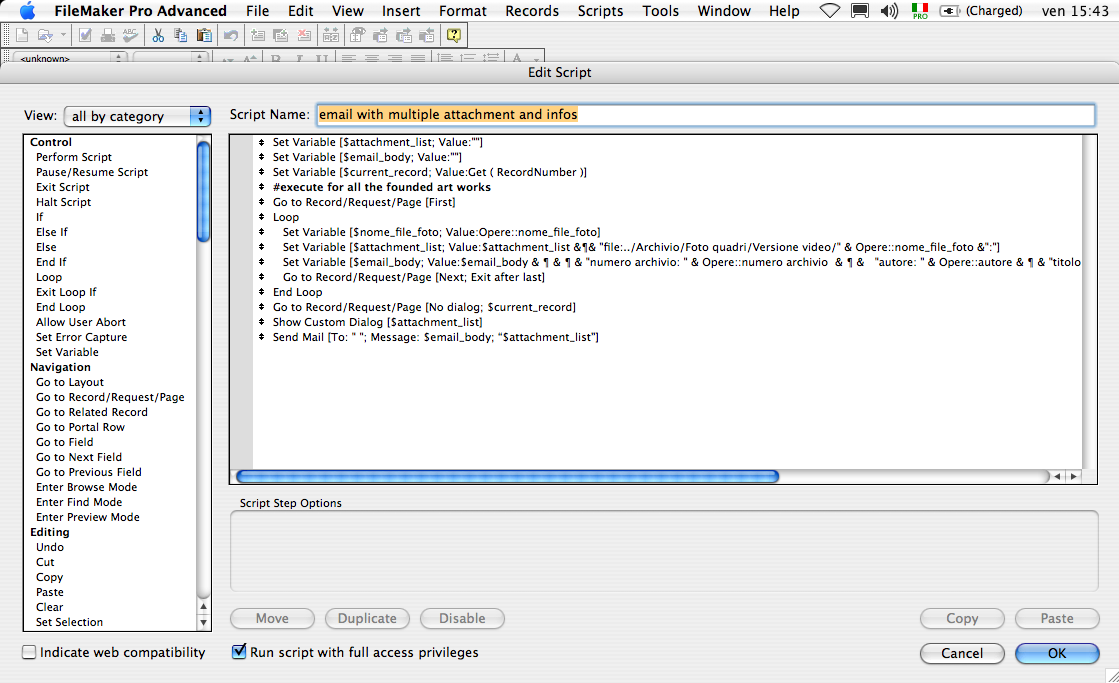Click the Italian flag input menu icon
Viewport: 1119px width, 683px height.
[920, 11]
